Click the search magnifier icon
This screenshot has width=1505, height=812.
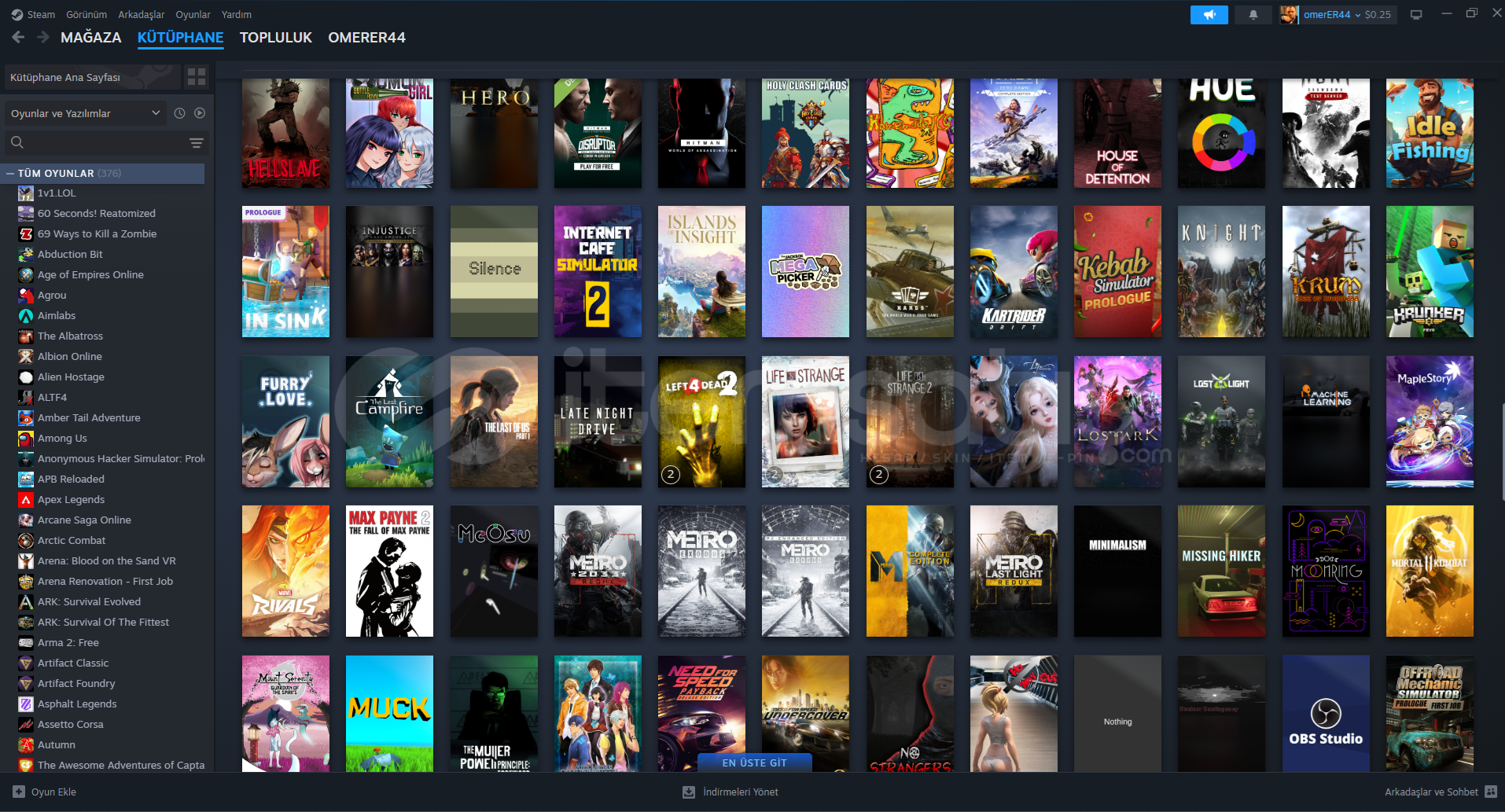pos(17,142)
